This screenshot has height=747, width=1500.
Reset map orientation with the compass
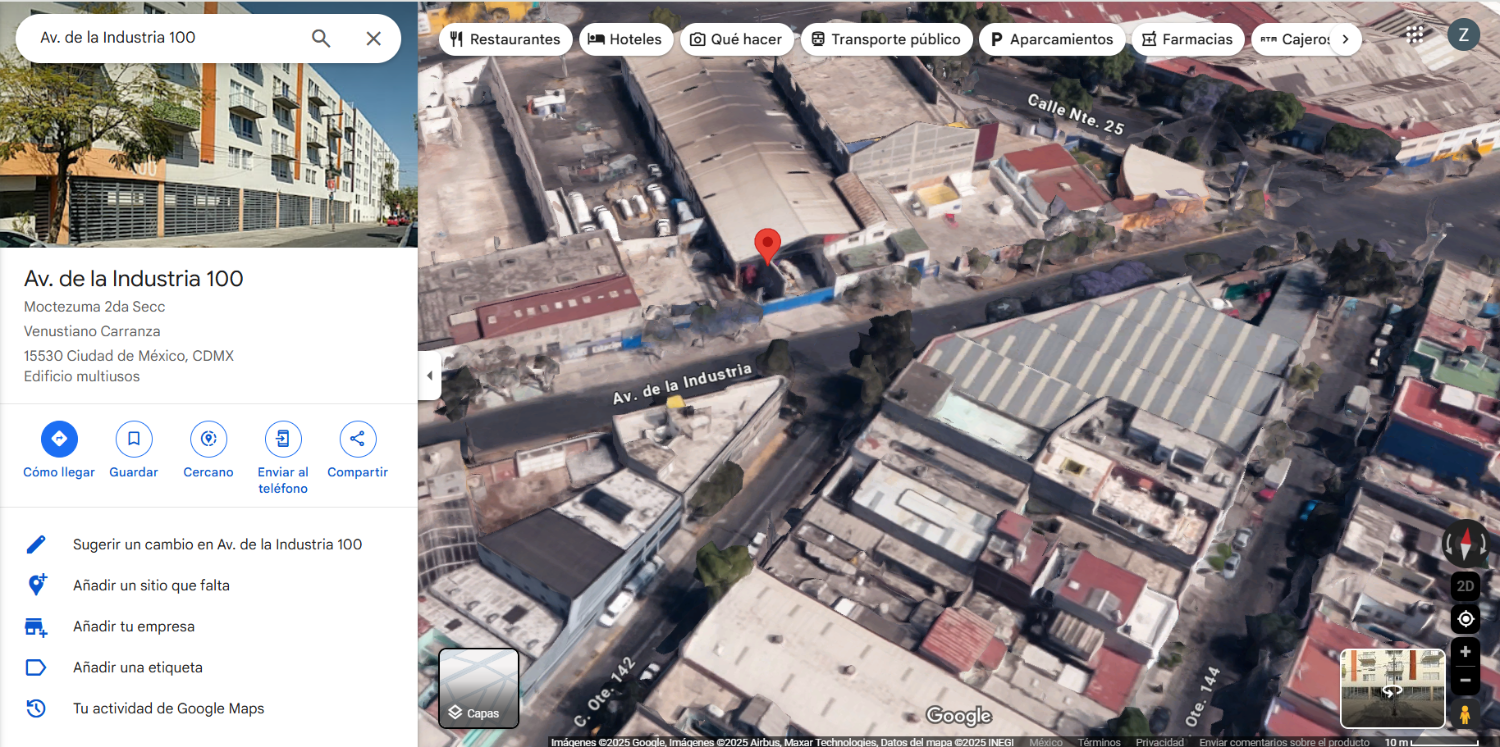click(1465, 544)
